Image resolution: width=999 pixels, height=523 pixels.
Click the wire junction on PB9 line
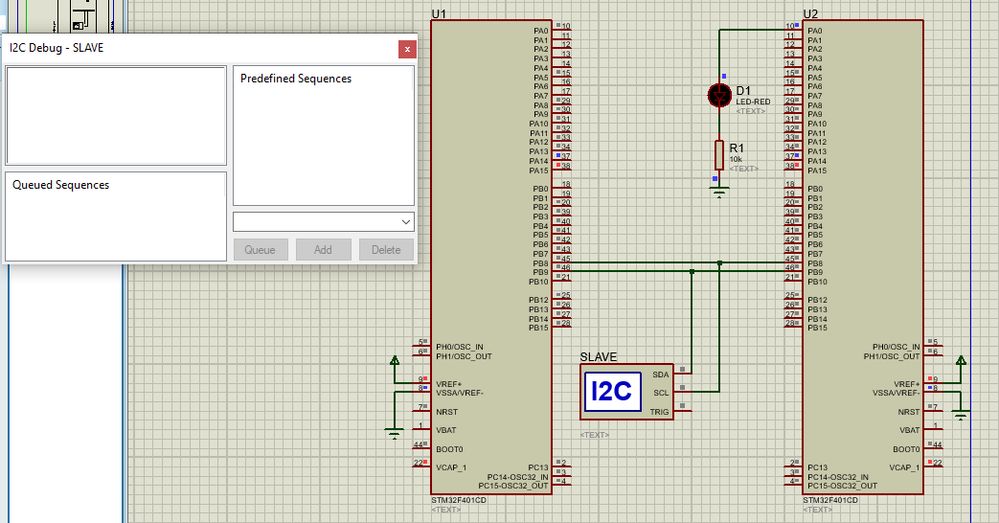click(692, 271)
